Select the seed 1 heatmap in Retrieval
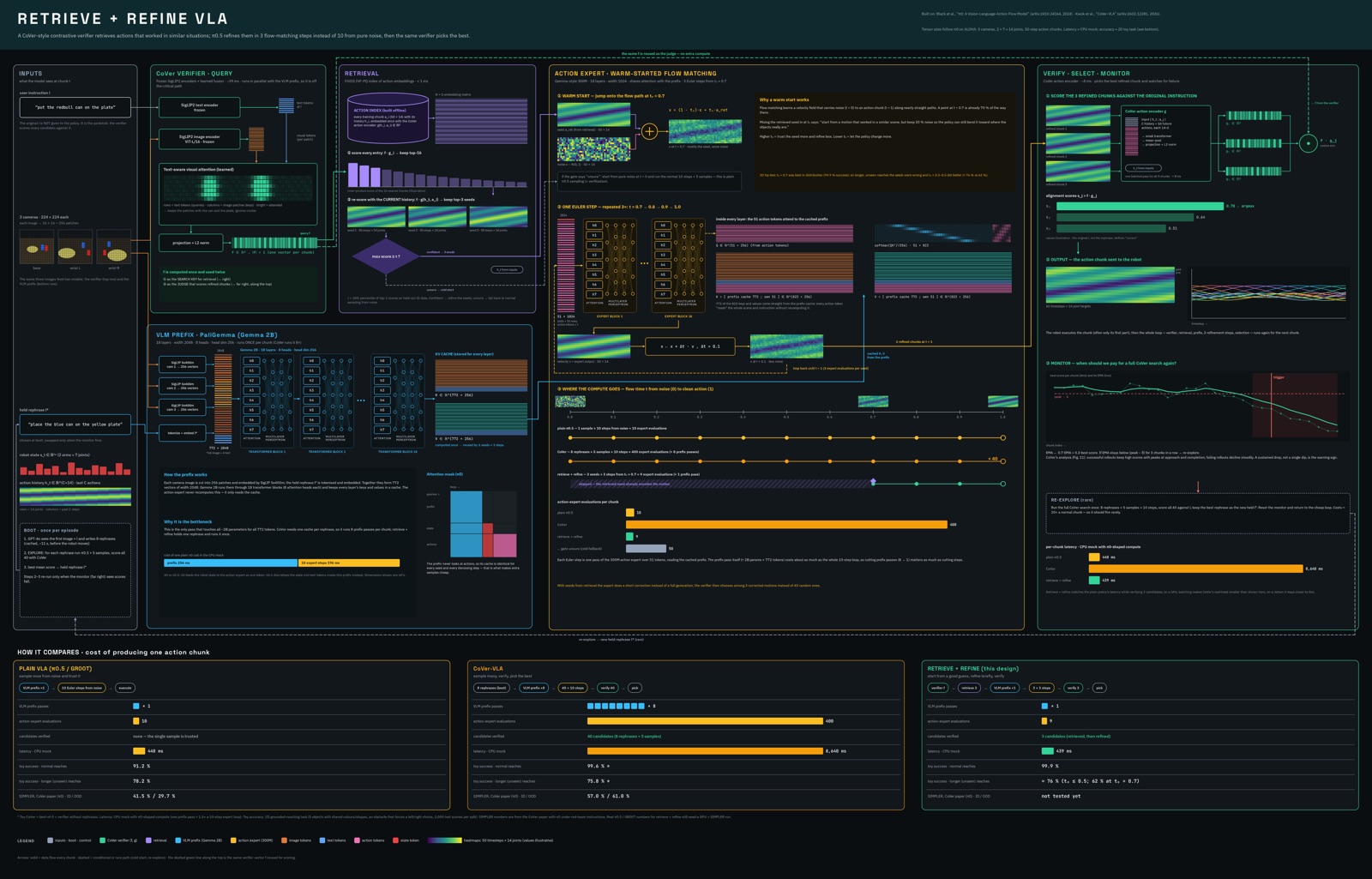Image resolution: width=1372 pixels, height=879 pixels. tap(376, 217)
